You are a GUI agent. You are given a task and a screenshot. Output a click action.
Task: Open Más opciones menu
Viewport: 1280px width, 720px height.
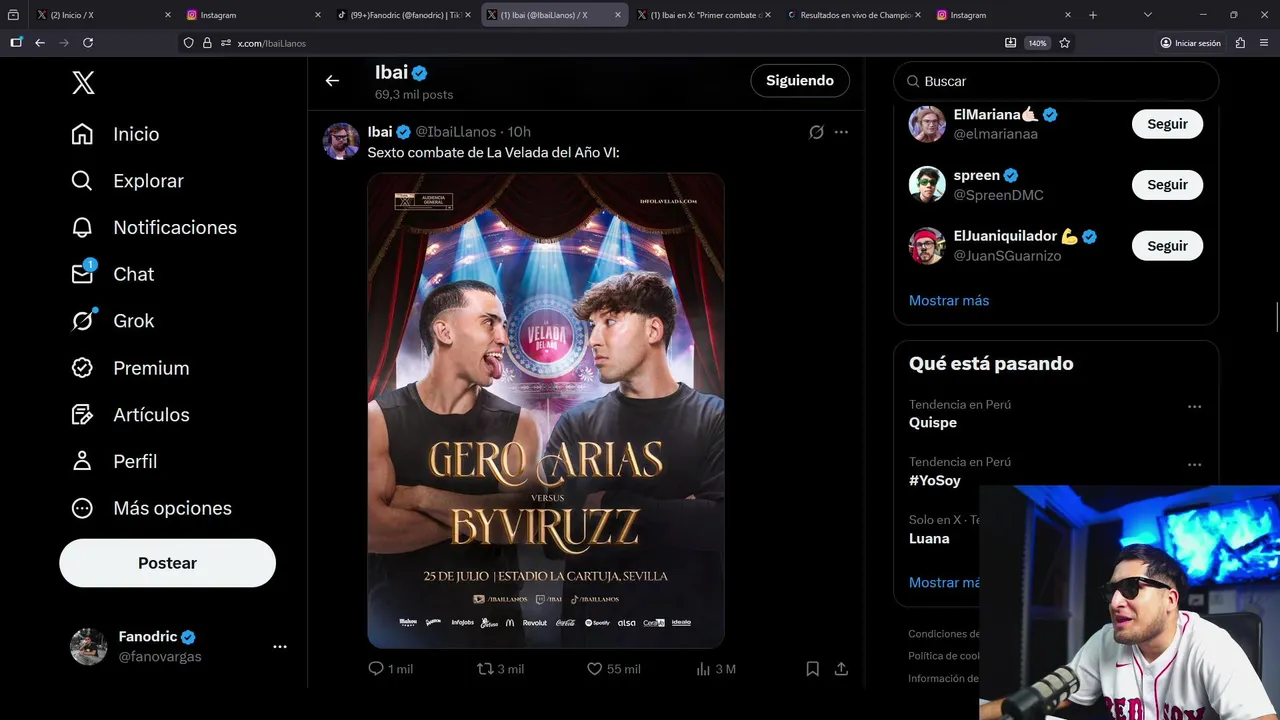tap(152, 508)
